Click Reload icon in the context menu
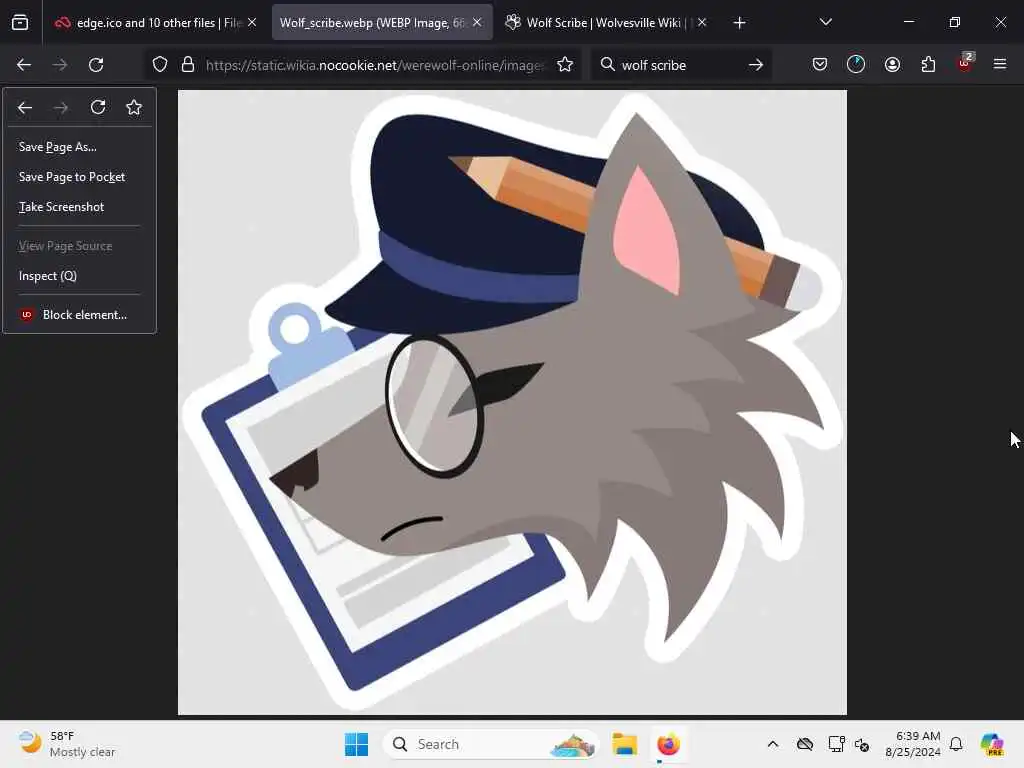Image resolution: width=1024 pixels, height=768 pixels. (x=98, y=108)
